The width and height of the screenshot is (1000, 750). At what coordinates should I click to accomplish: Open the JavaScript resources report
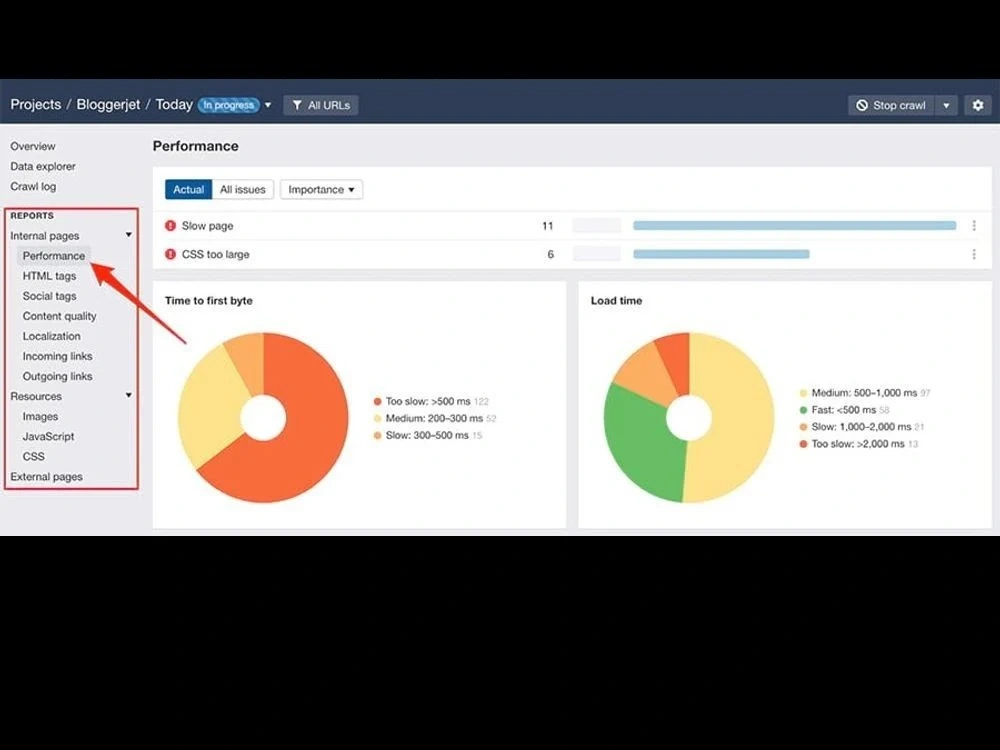(48, 436)
